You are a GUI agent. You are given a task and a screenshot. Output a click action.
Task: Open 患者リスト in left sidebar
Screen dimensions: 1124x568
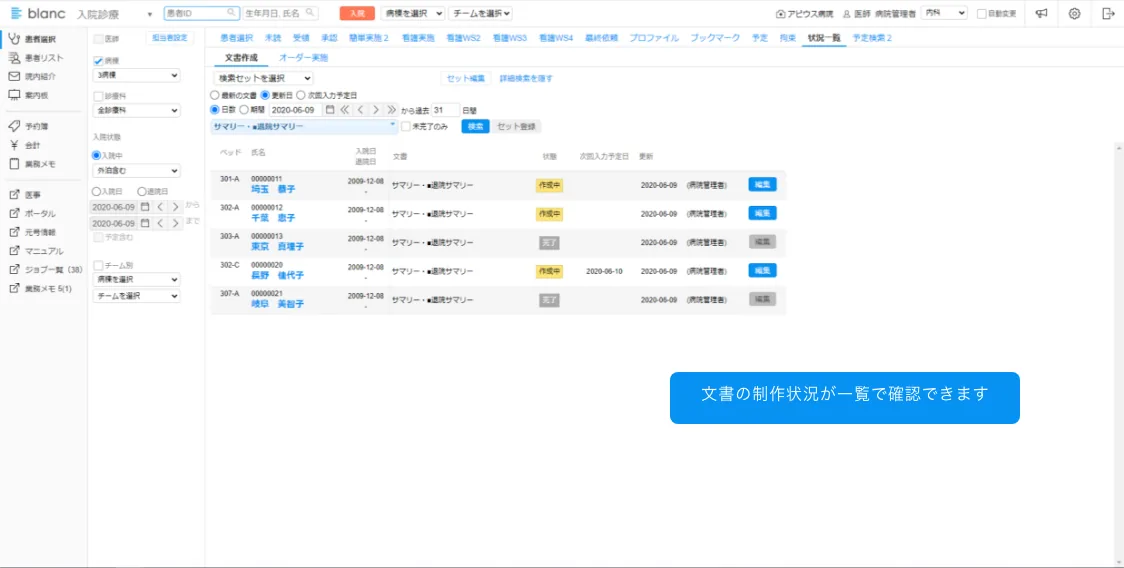tap(36, 58)
